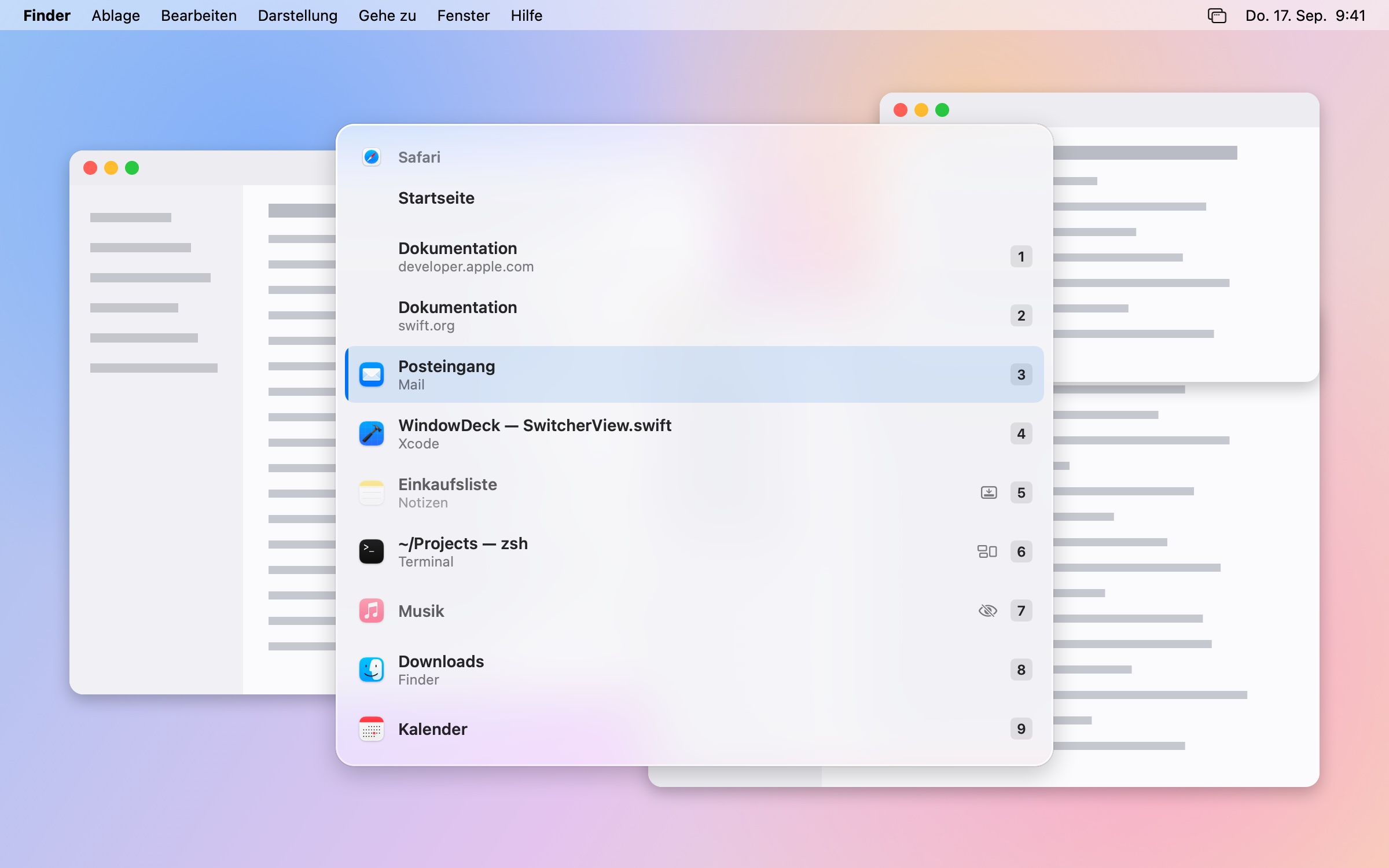Switch to Downloads Finder window
Viewport: 1389px width, 868px height.
[x=694, y=670]
